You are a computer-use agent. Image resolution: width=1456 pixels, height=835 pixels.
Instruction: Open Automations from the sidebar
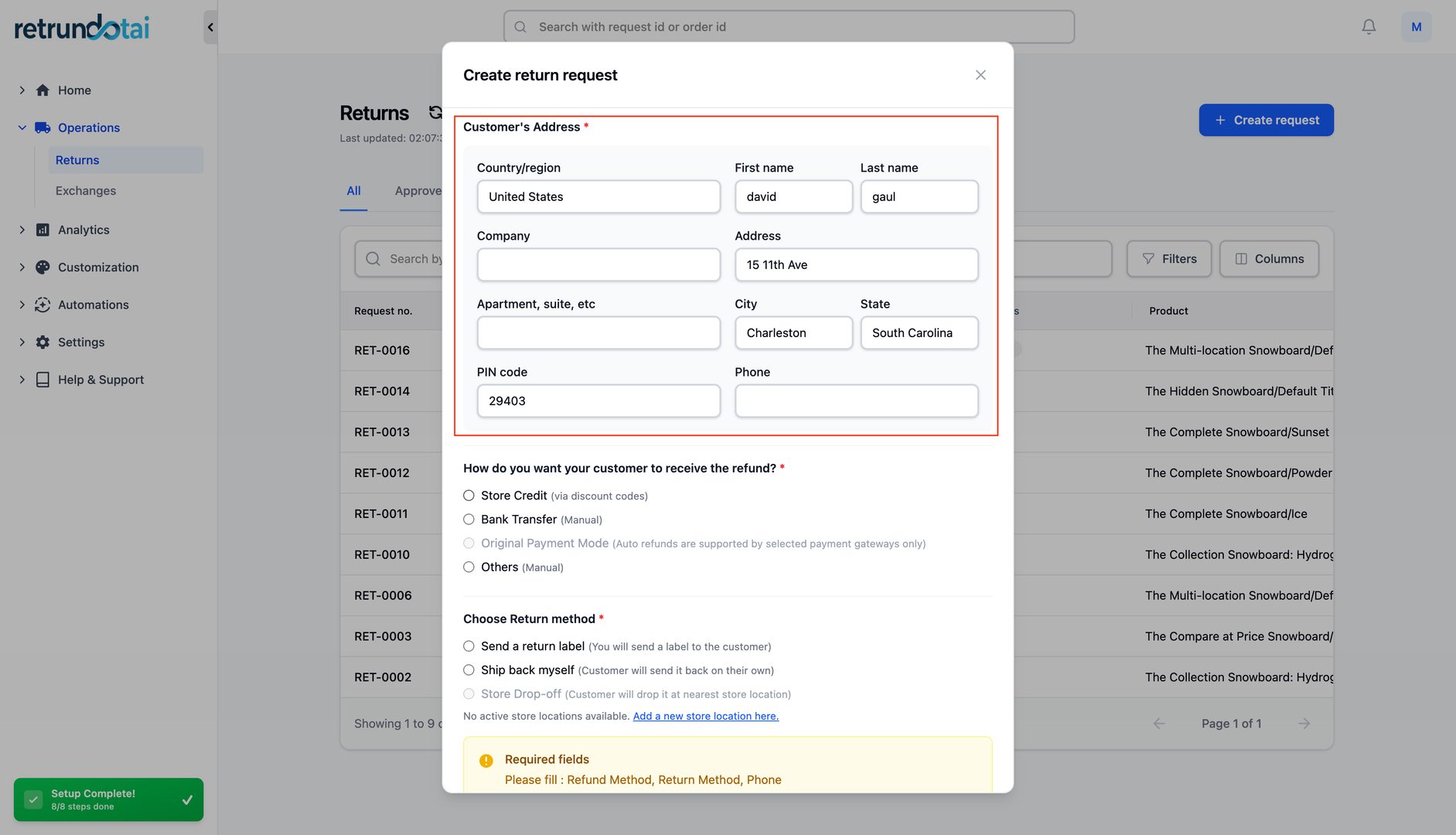click(x=92, y=305)
